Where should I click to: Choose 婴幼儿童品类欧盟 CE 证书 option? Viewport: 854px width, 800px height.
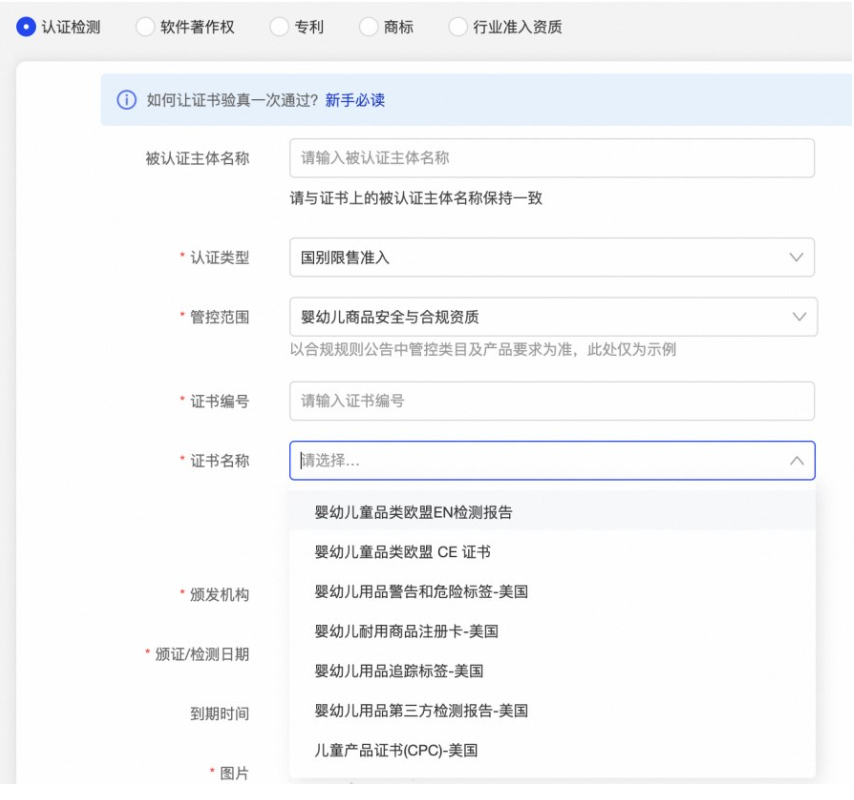pos(403,552)
